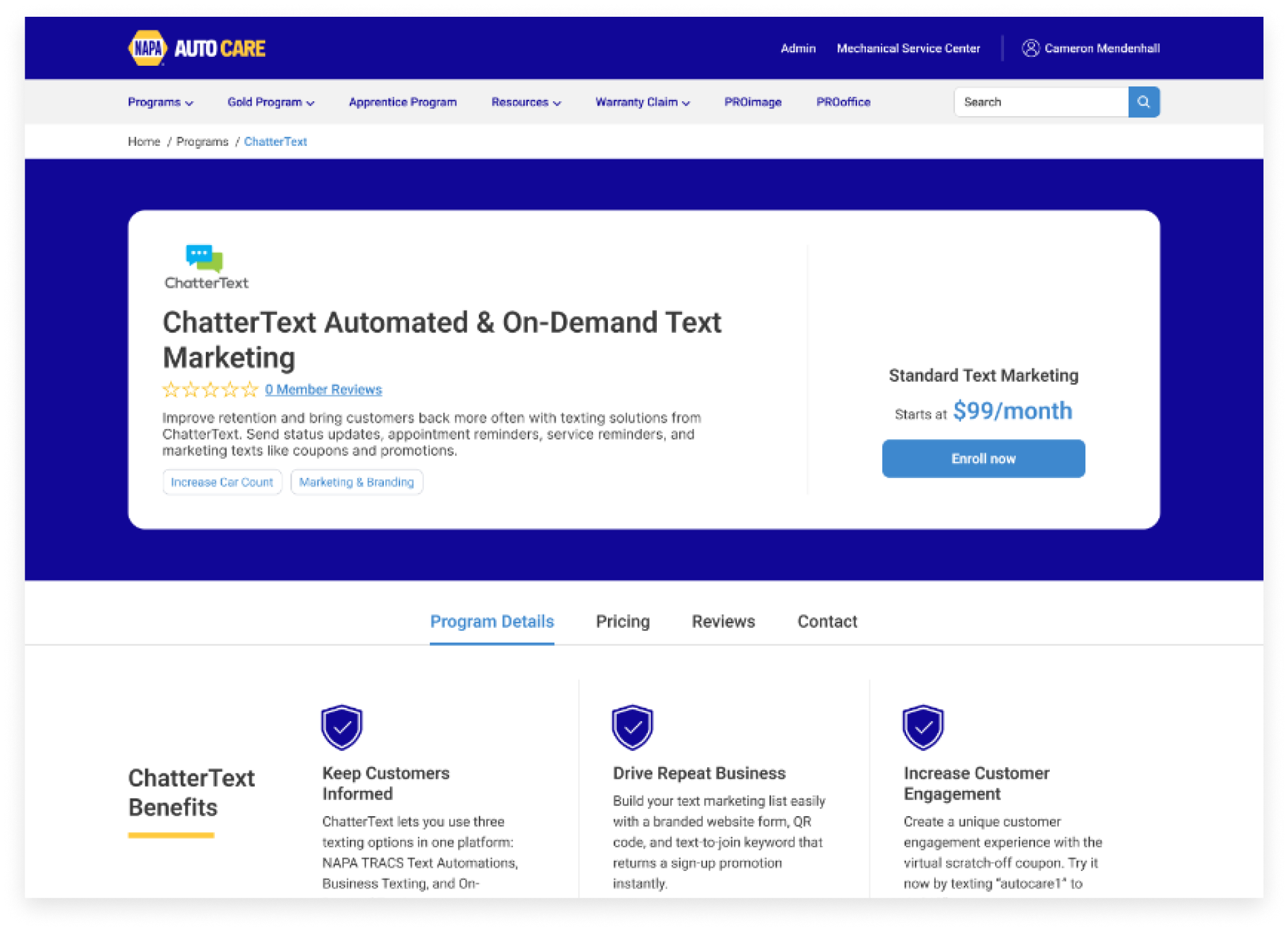
Task: Open the PROoffice menu item
Action: (843, 102)
